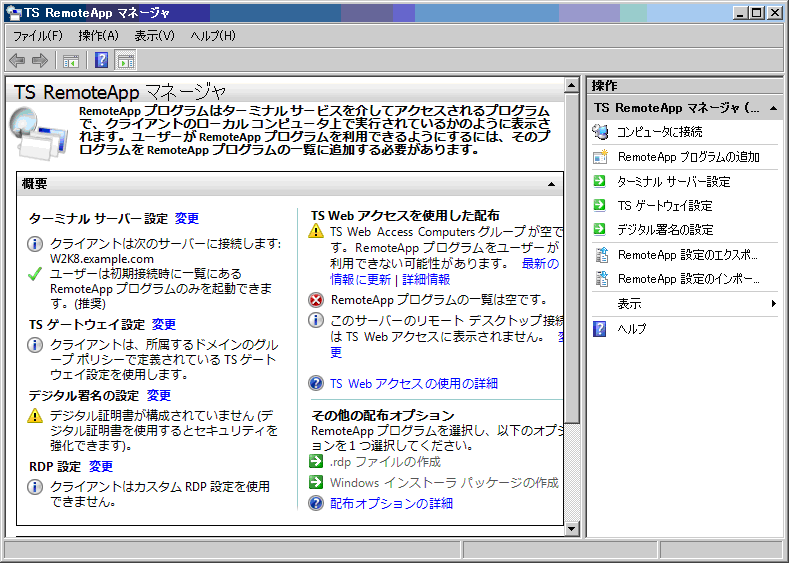Click green arrow icon next to .rdp ファイルの作成

pos(316,461)
